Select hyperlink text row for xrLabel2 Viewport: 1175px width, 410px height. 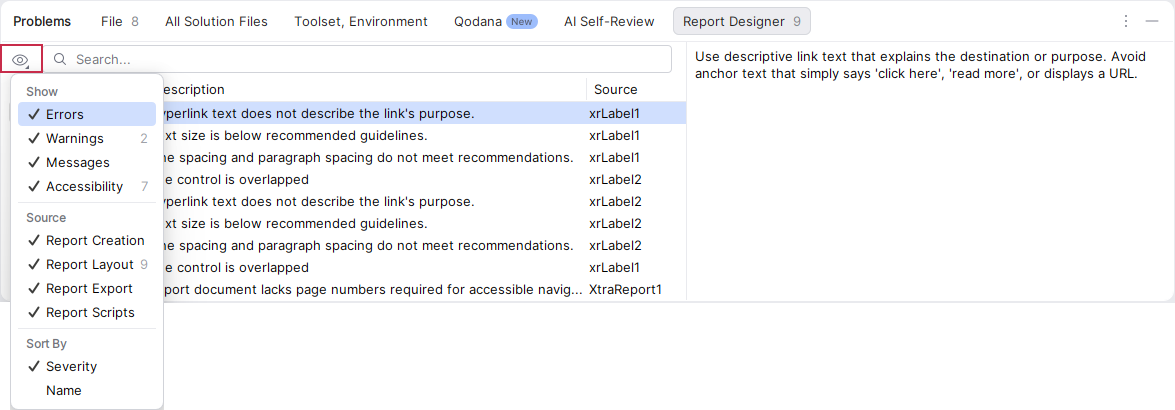[x=424, y=202]
